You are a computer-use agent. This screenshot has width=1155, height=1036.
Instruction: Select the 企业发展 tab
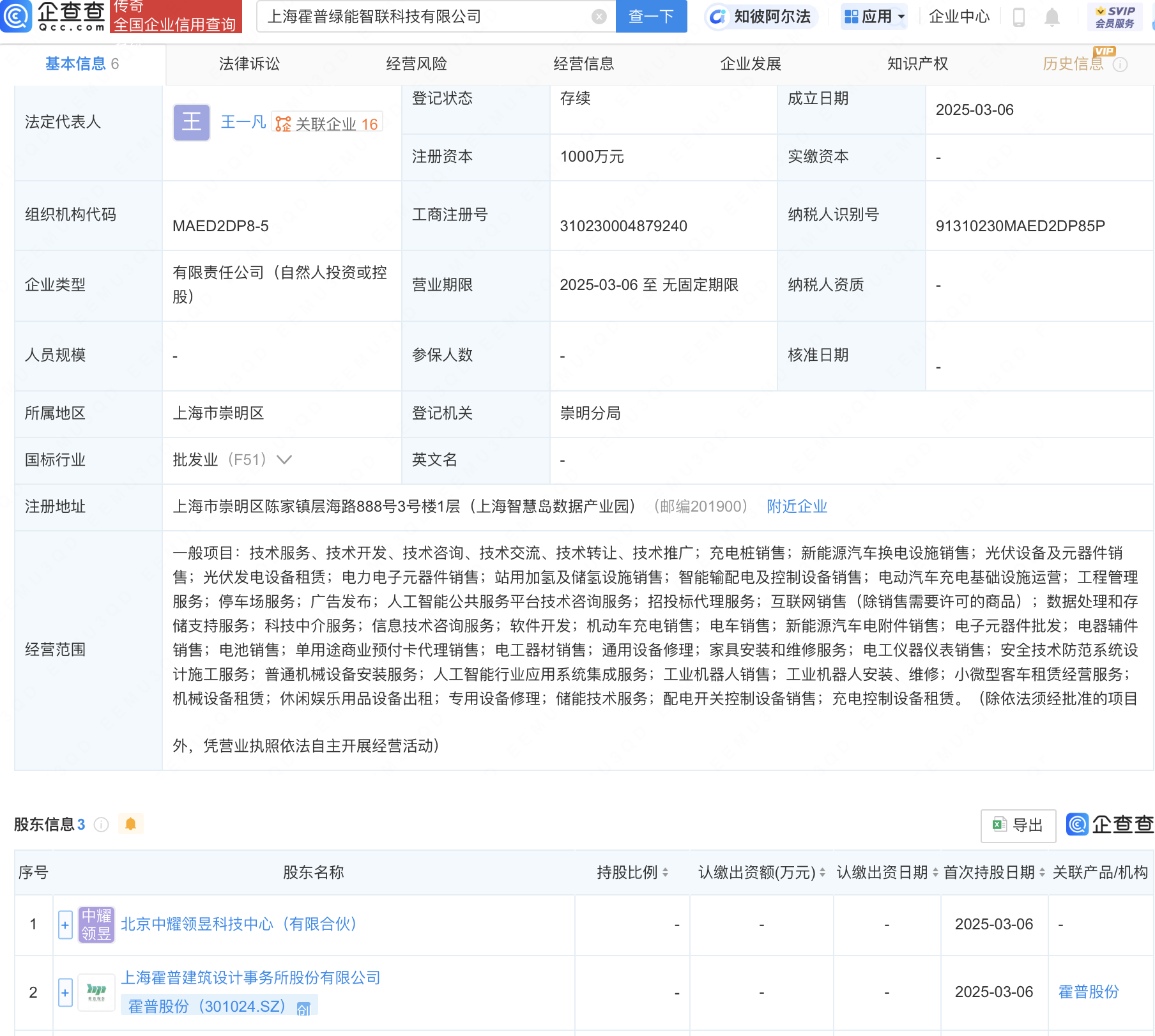click(x=751, y=64)
